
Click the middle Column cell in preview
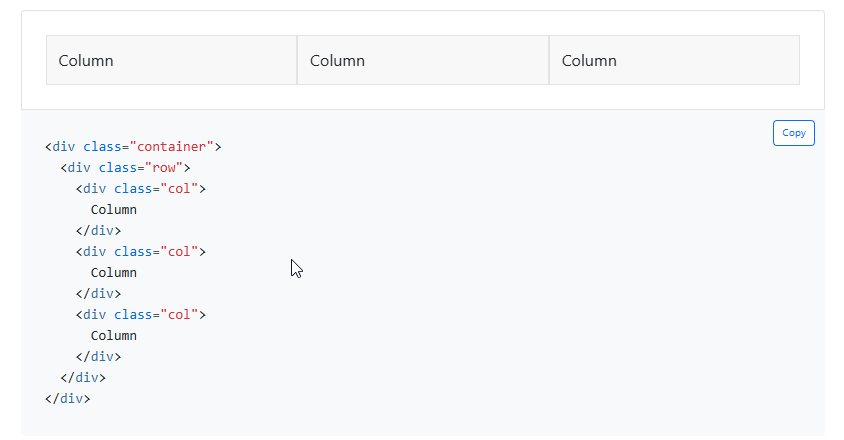(423, 60)
